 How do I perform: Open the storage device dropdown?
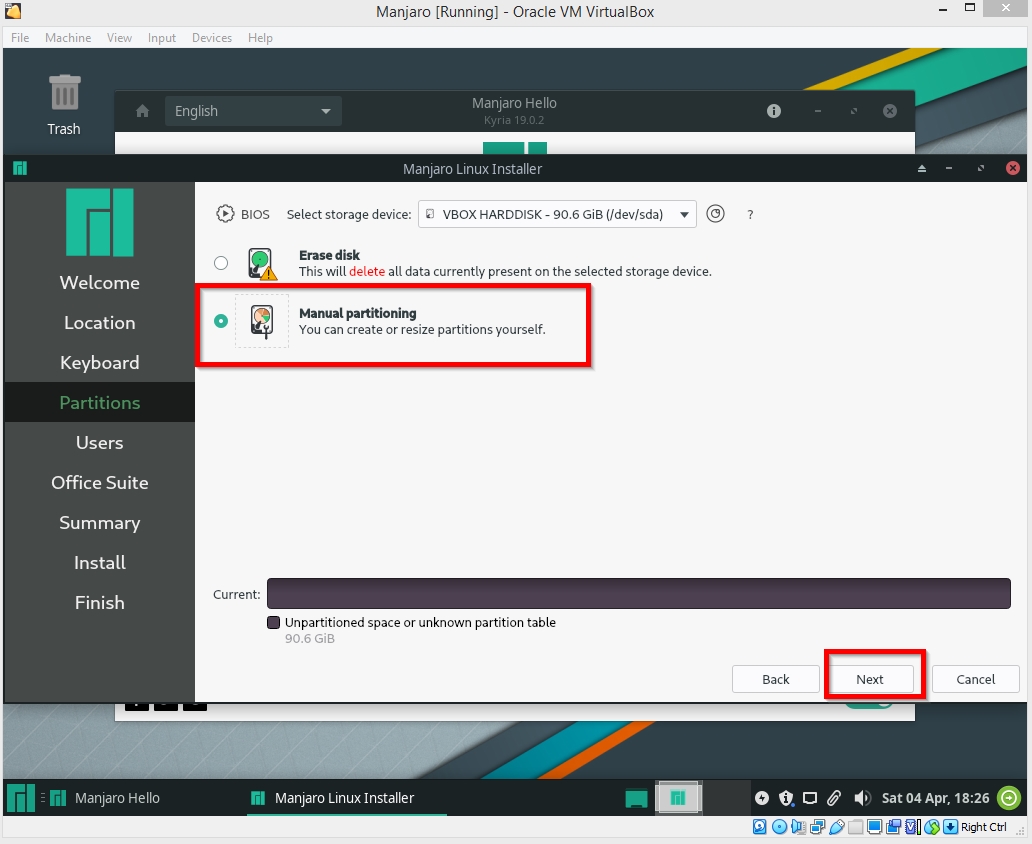[x=557, y=214]
